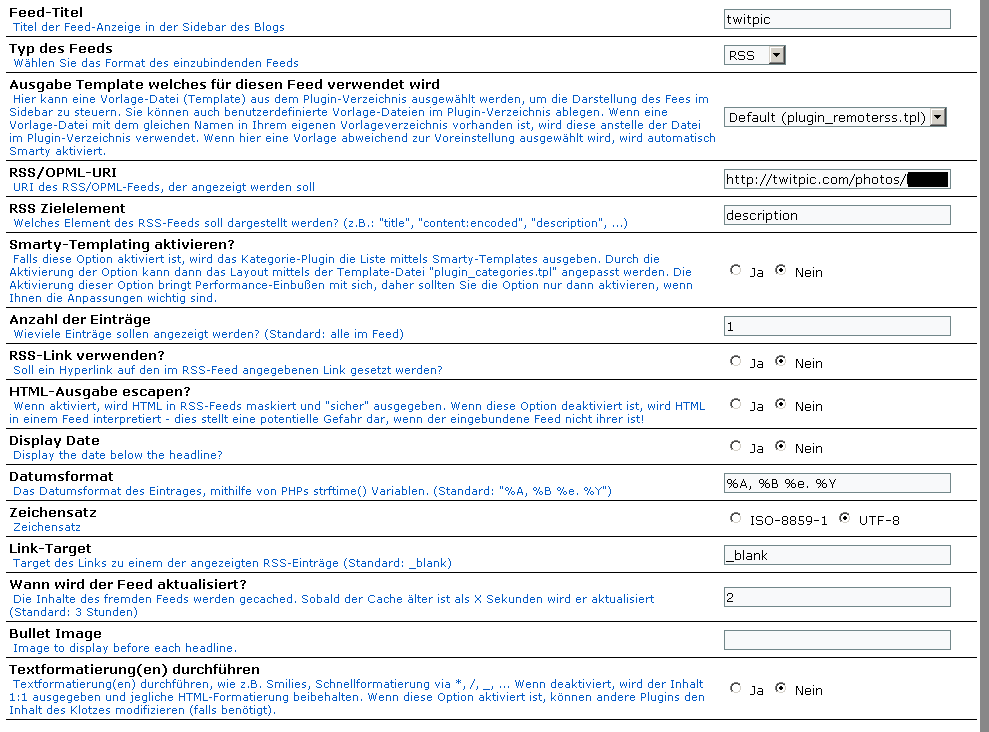The height and width of the screenshot is (732, 989).
Task: Select the RSS/OPML-URI address field
Action: 837,179
